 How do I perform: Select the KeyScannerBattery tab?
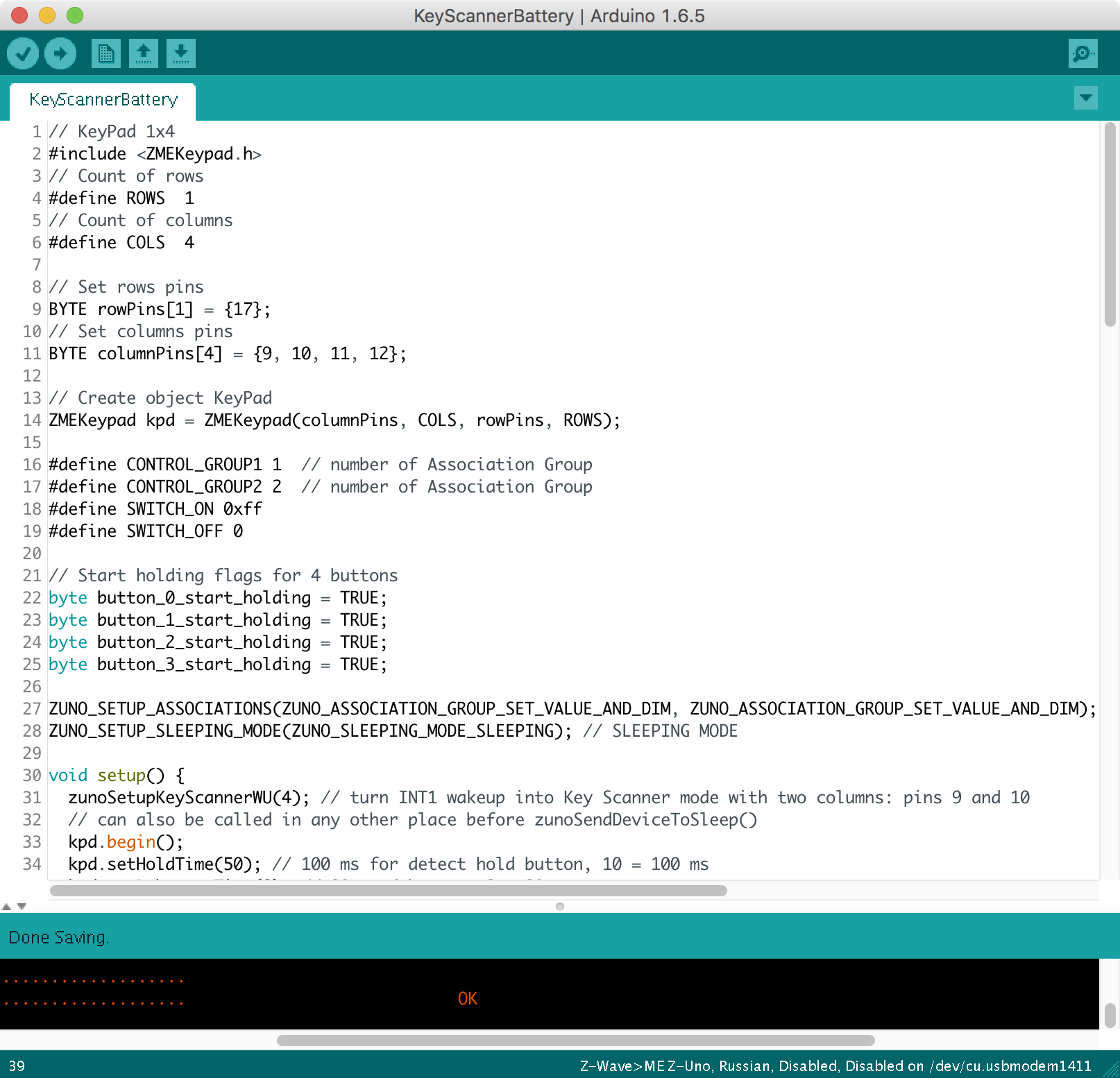(x=103, y=100)
